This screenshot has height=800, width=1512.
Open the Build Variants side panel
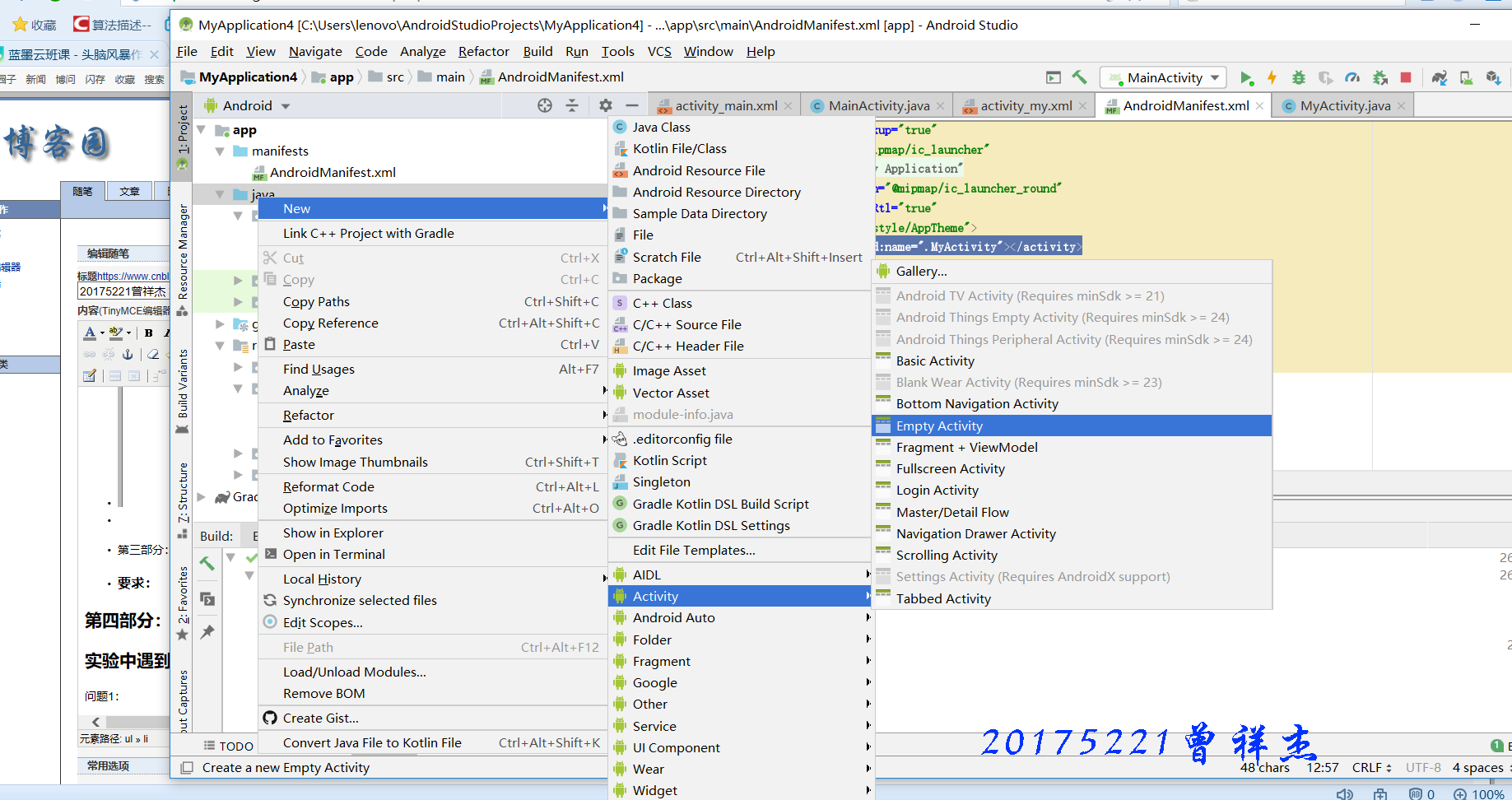(x=183, y=391)
